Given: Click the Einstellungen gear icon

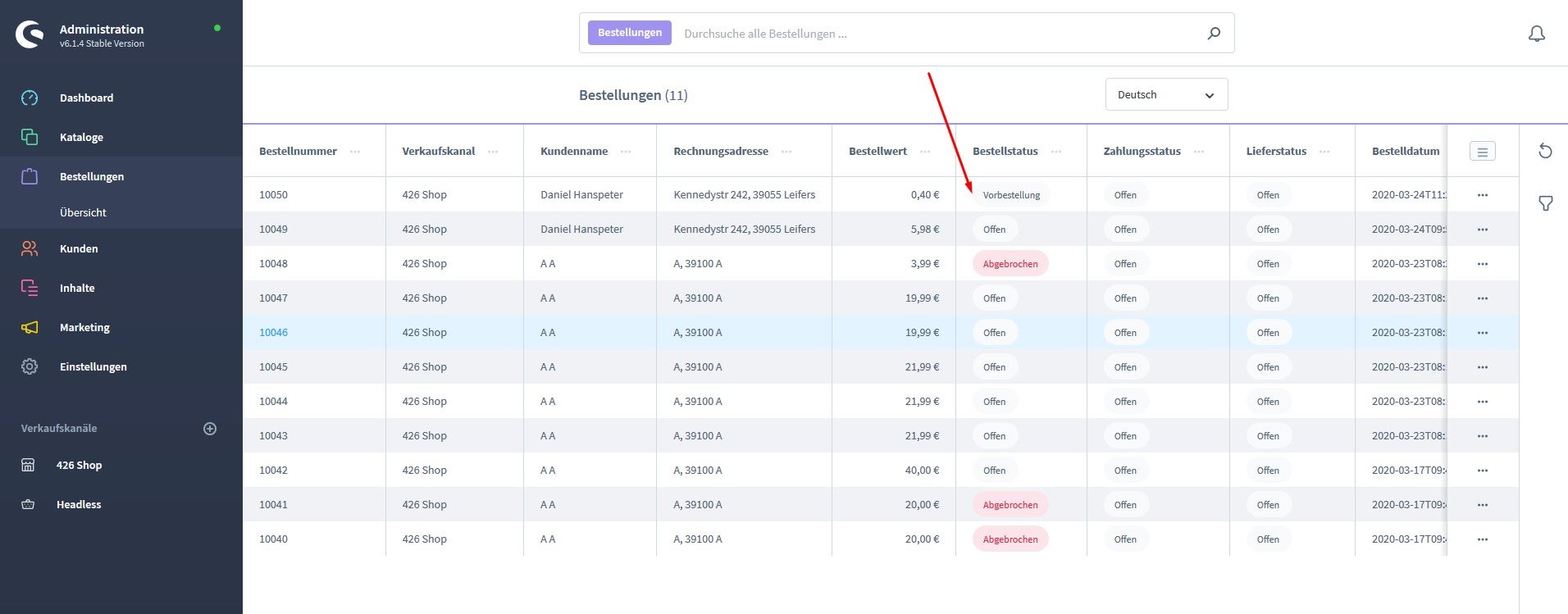Looking at the screenshot, I should click(30, 366).
